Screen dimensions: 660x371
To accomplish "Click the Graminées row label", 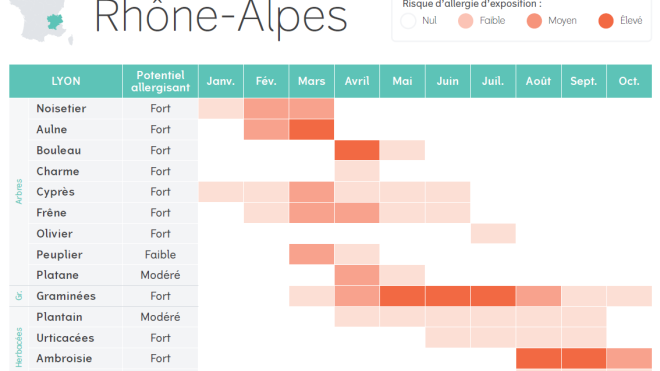I will (66, 296).
